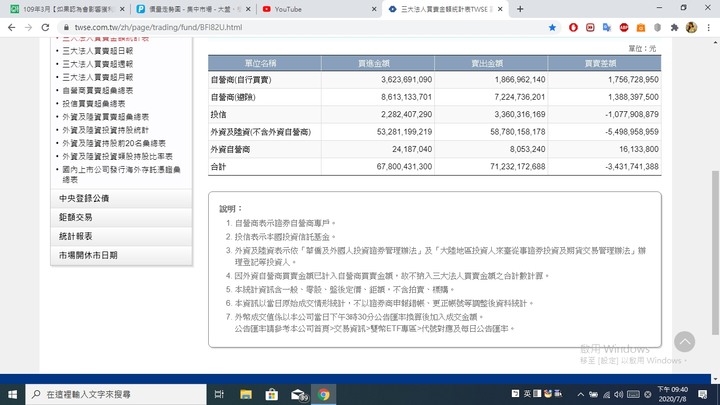The image size is (720, 405).
Task: Open 投信買賣超彙總表 link
Action: (x=94, y=104)
